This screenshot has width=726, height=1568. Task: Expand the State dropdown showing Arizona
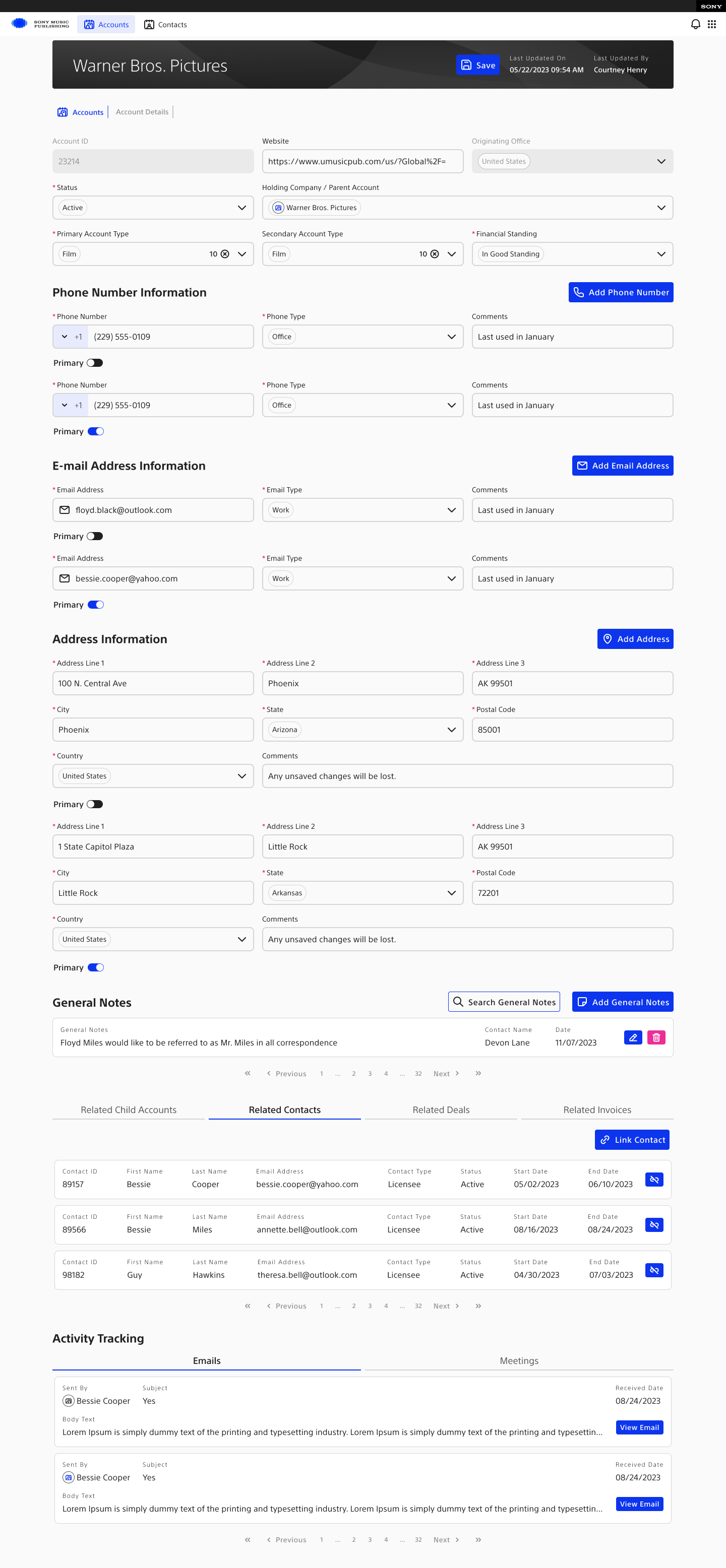point(362,730)
